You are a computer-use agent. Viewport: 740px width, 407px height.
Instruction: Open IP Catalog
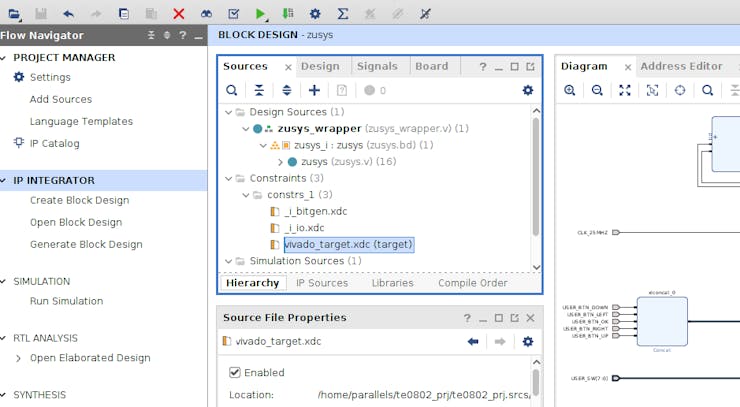pyautogui.click(x=55, y=144)
